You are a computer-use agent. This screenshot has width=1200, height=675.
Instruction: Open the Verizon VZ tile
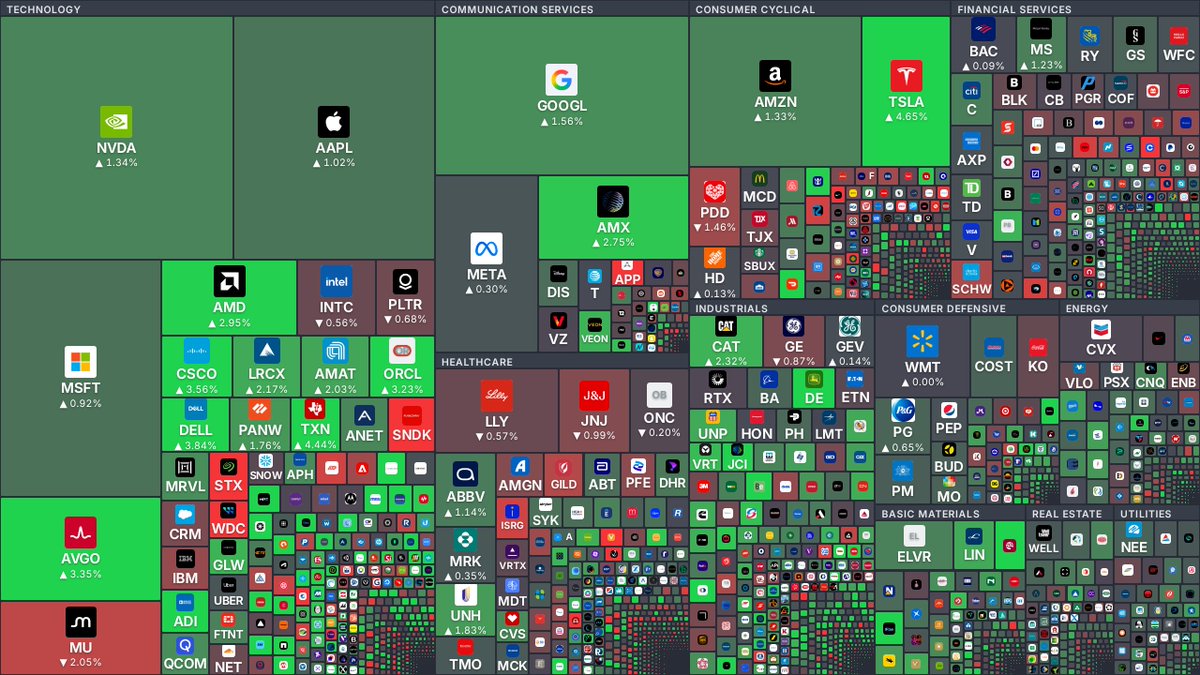(x=558, y=329)
